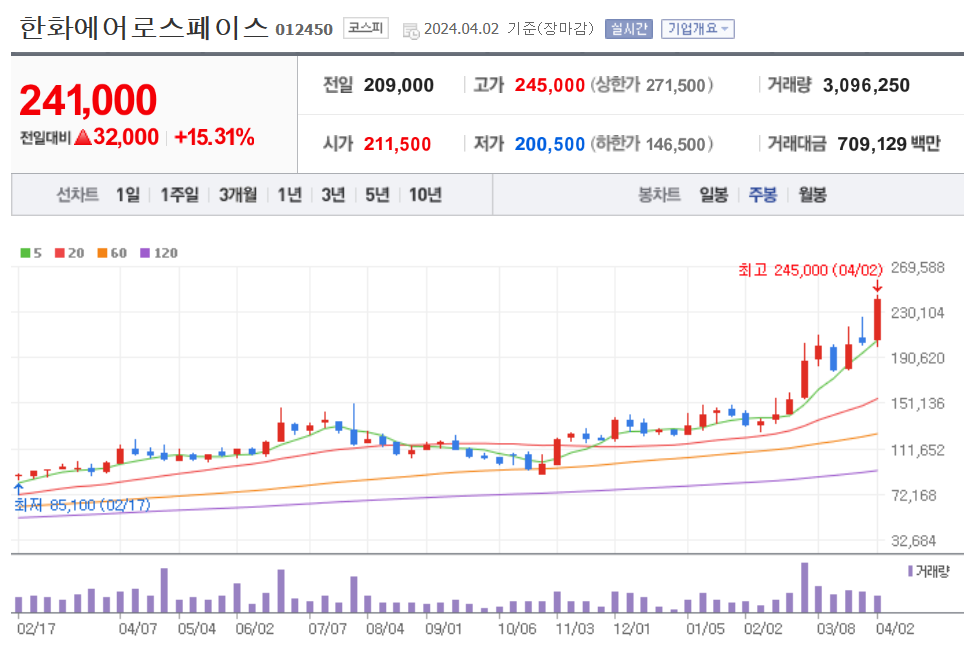
Task: Click the 151,136 y-axis label
Action: (918, 403)
